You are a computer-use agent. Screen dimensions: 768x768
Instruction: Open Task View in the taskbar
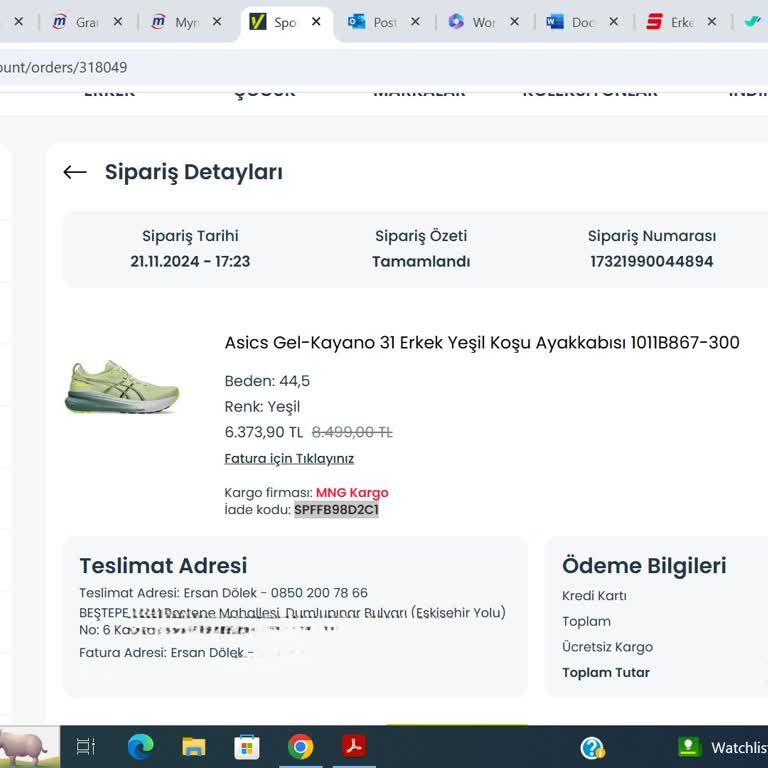86,746
